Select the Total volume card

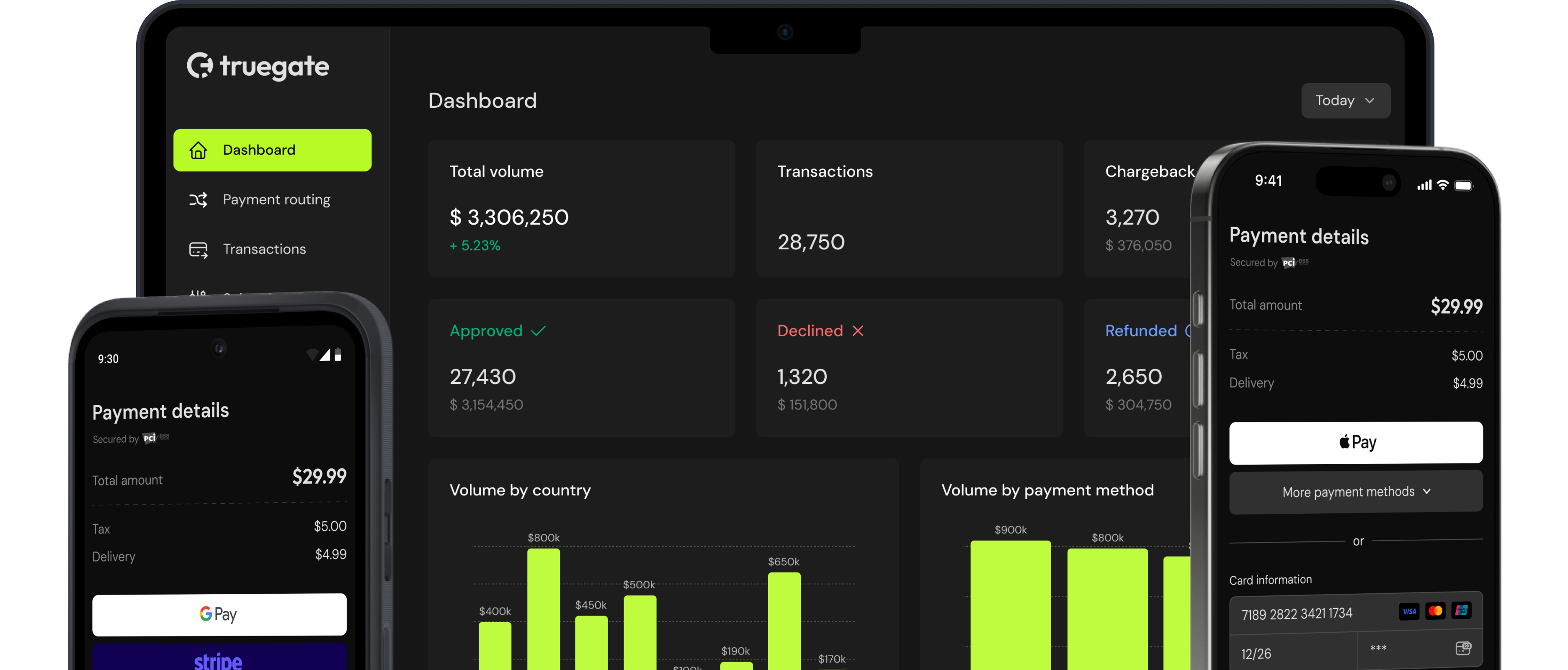(x=581, y=208)
